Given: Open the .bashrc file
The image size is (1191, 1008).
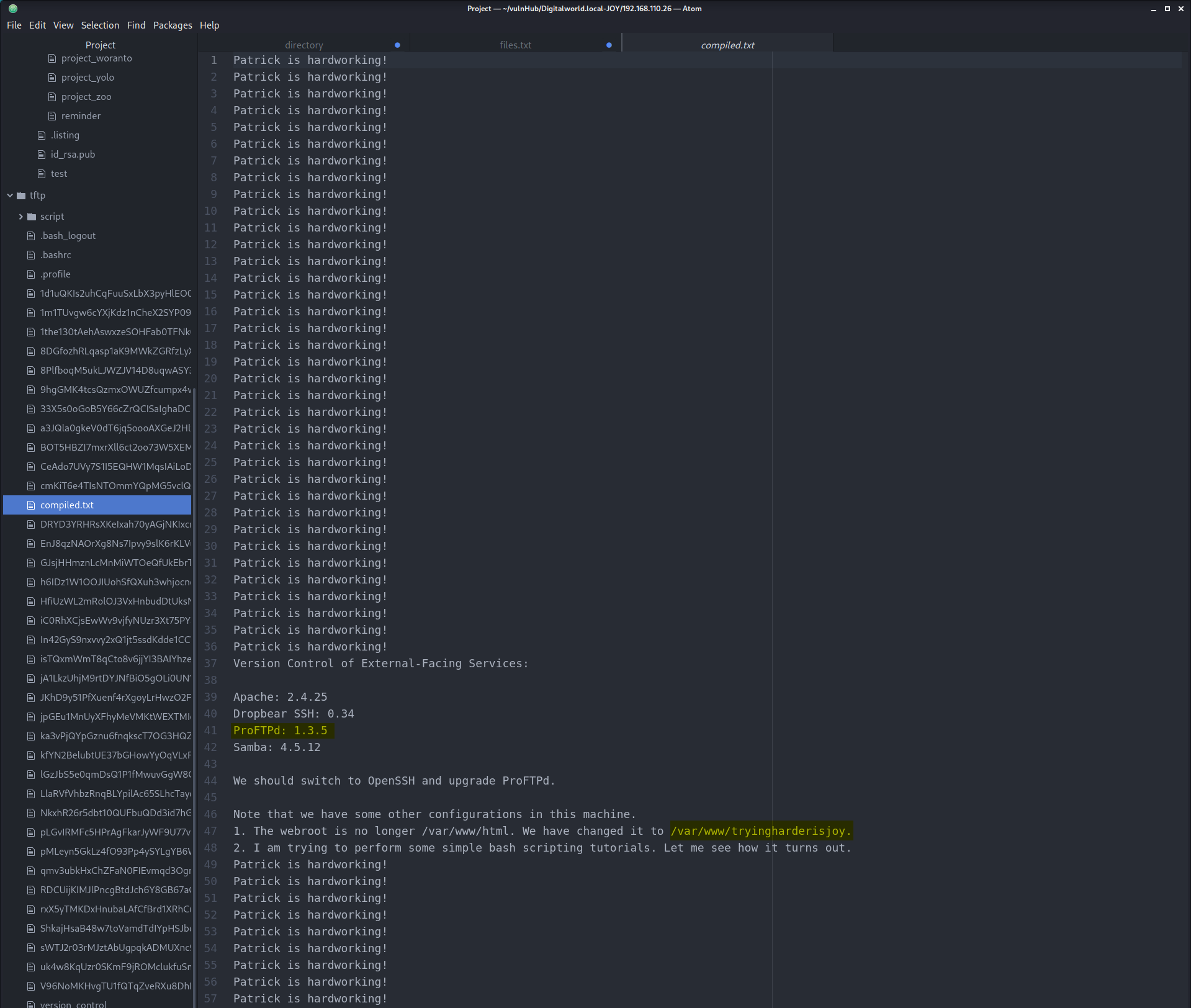Looking at the screenshot, I should [x=56, y=255].
